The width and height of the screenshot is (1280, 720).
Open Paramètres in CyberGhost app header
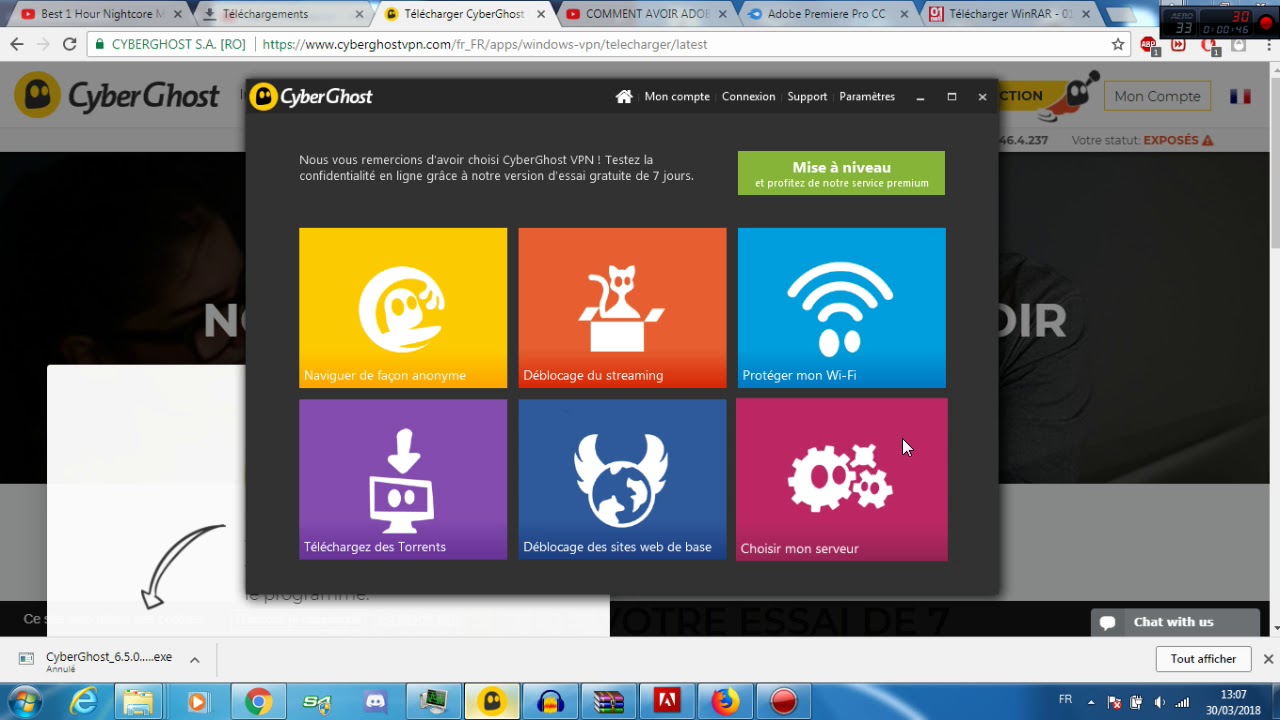click(x=867, y=96)
